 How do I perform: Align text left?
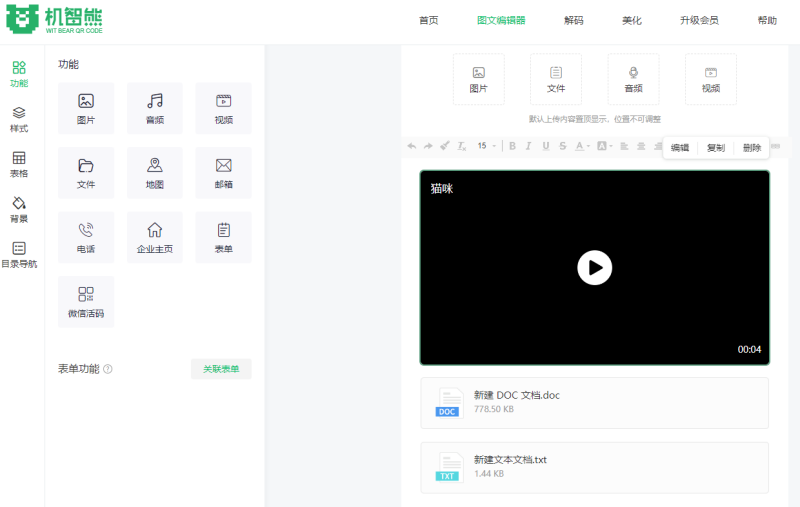[x=624, y=146]
